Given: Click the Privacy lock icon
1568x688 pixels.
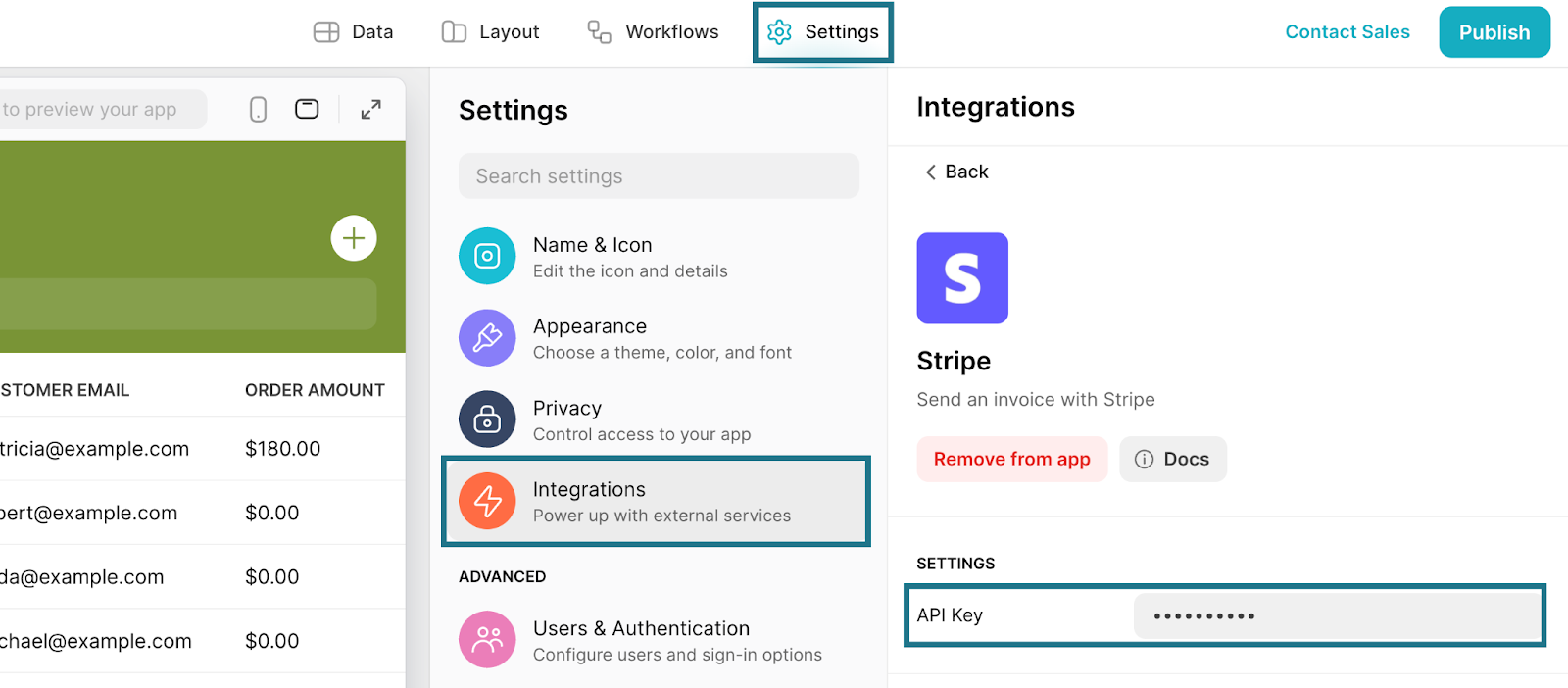Looking at the screenshot, I should pos(487,419).
